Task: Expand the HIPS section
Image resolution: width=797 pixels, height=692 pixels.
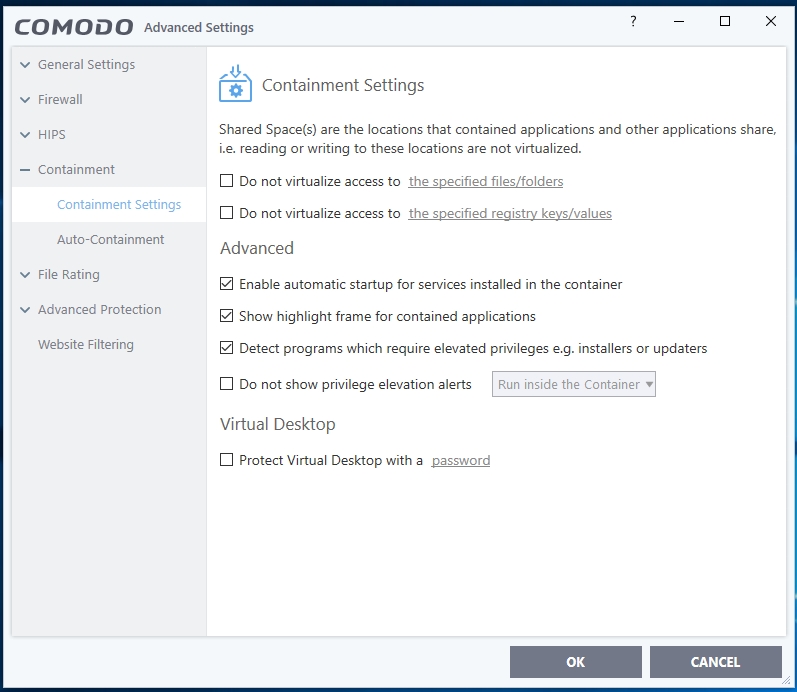Action: click(x=25, y=135)
